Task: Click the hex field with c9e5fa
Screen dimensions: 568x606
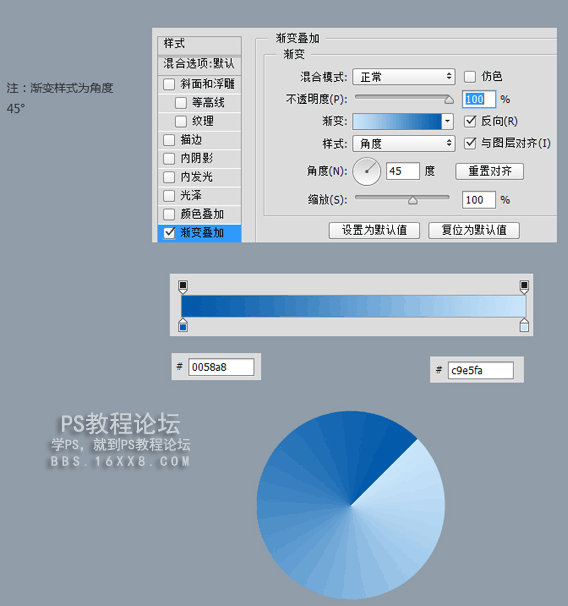Action: click(x=481, y=370)
